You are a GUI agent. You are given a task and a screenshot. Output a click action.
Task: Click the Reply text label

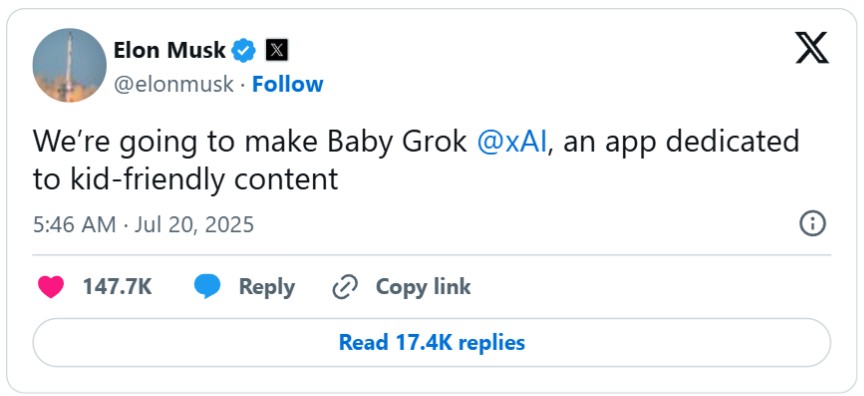[267, 287]
